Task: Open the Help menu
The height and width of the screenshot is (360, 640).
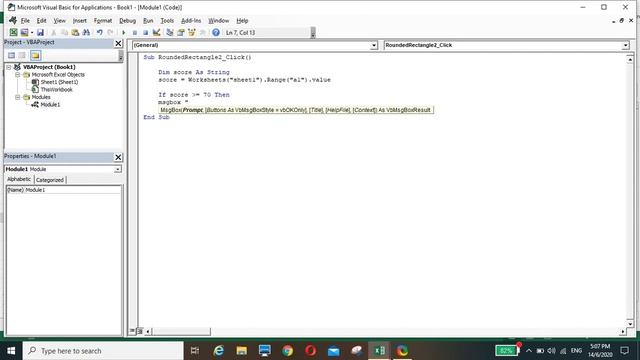Action: (x=242, y=20)
